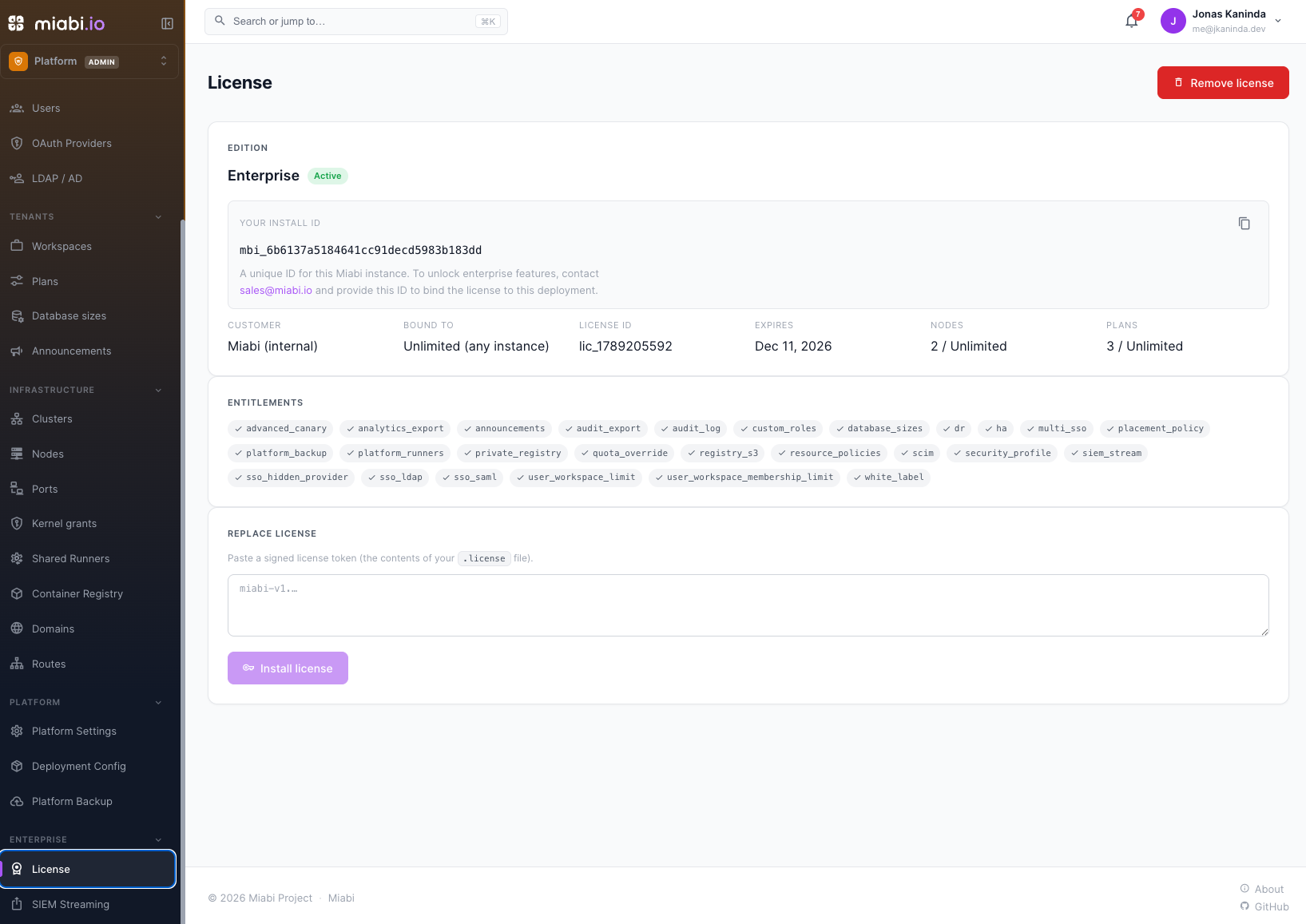Open Shared Runners in sidebar
1306x924 pixels.
tap(88, 558)
